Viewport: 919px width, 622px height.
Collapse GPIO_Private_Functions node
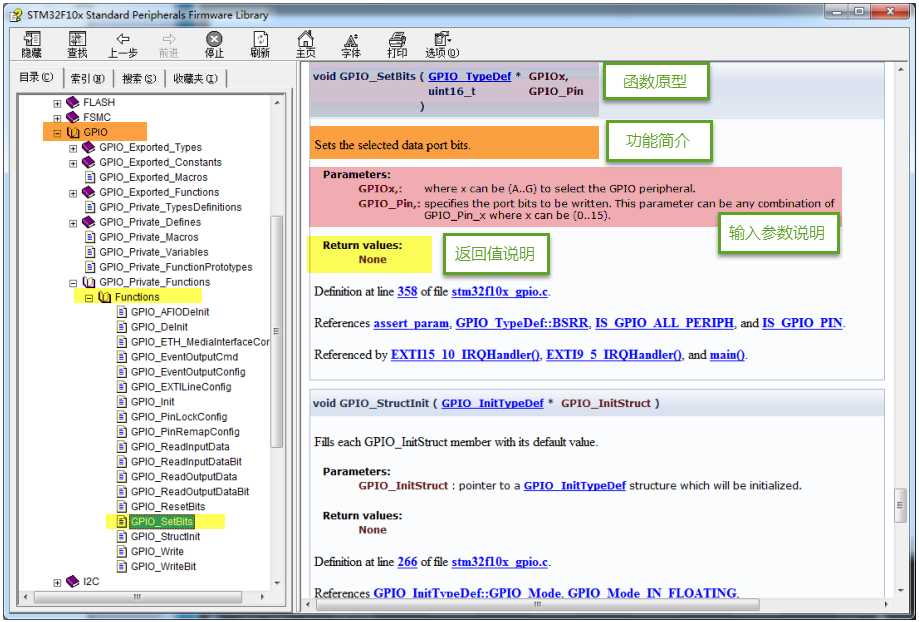tap(73, 283)
